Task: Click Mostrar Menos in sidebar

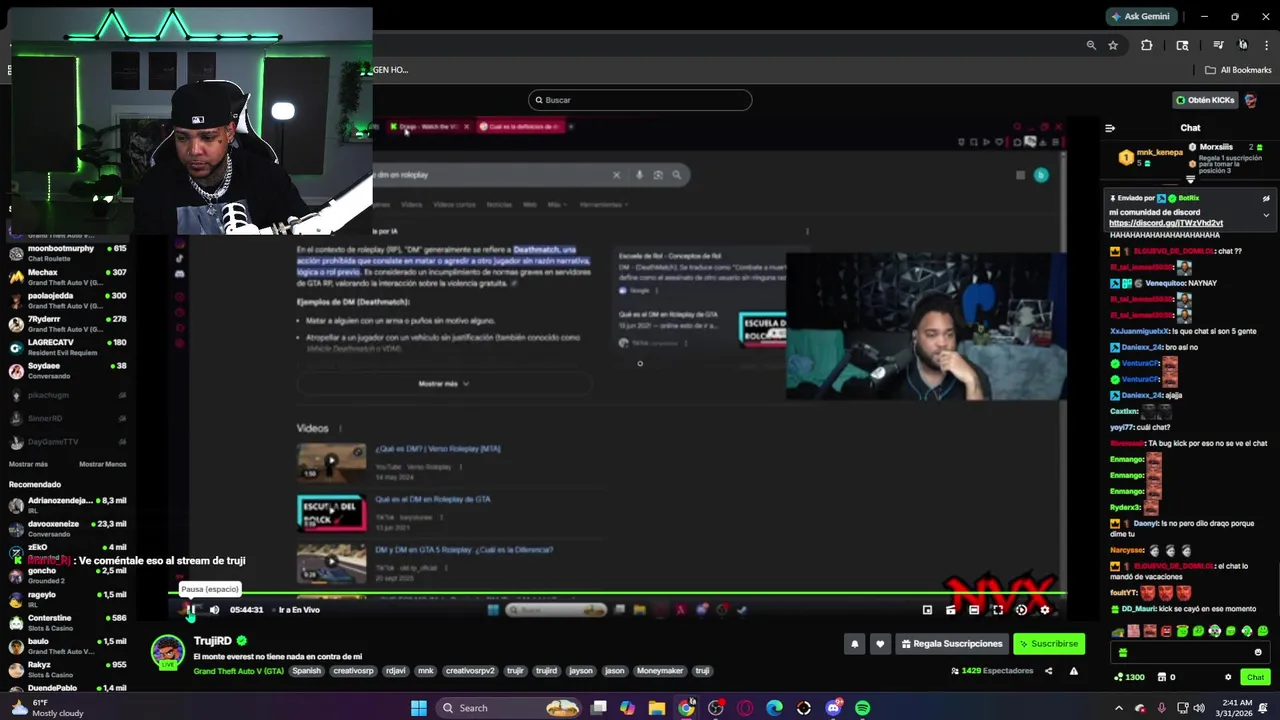Action: pyautogui.click(x=102, y=464)
